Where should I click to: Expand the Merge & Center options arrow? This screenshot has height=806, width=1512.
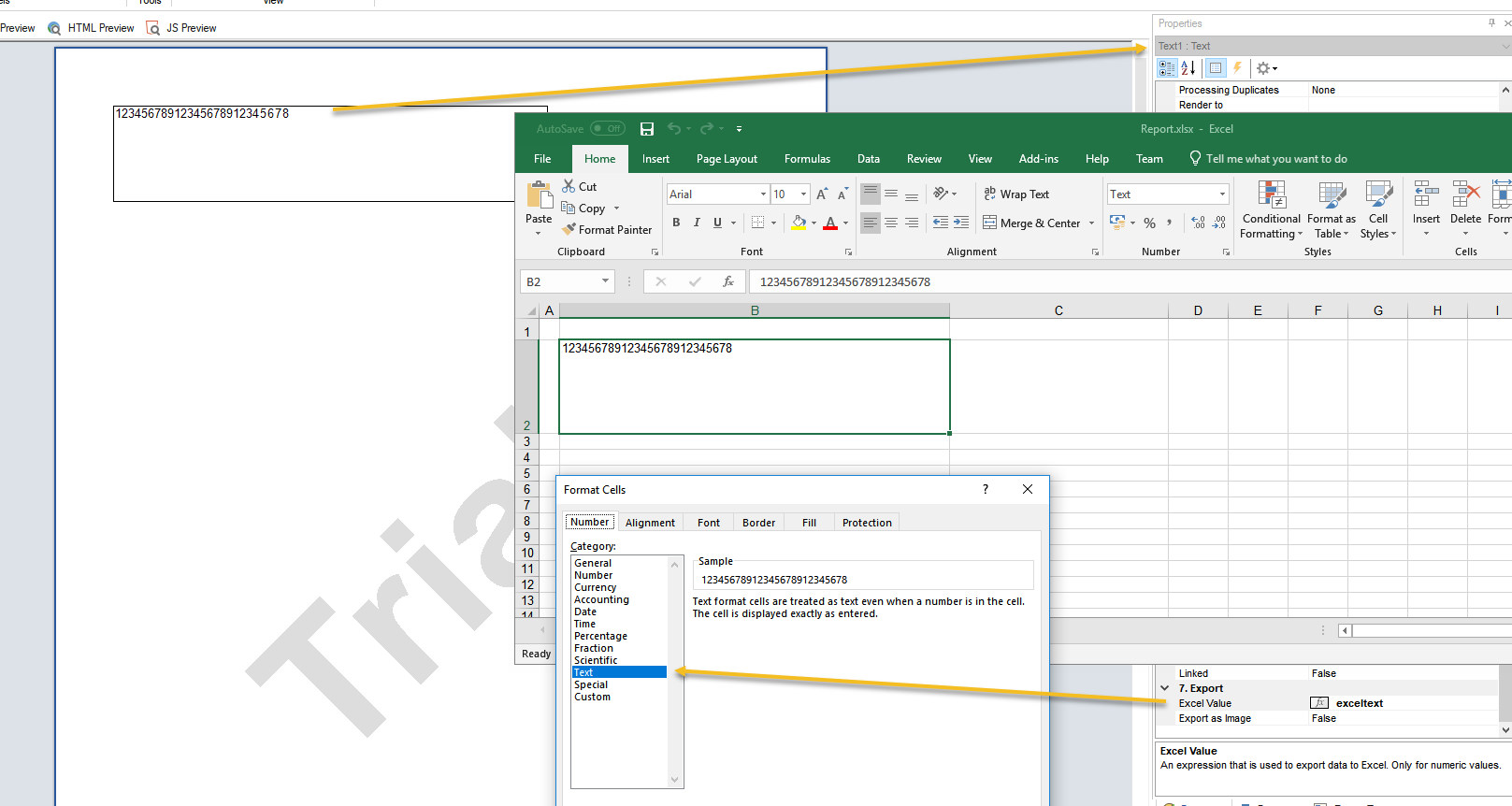(x=1091, y=223)
